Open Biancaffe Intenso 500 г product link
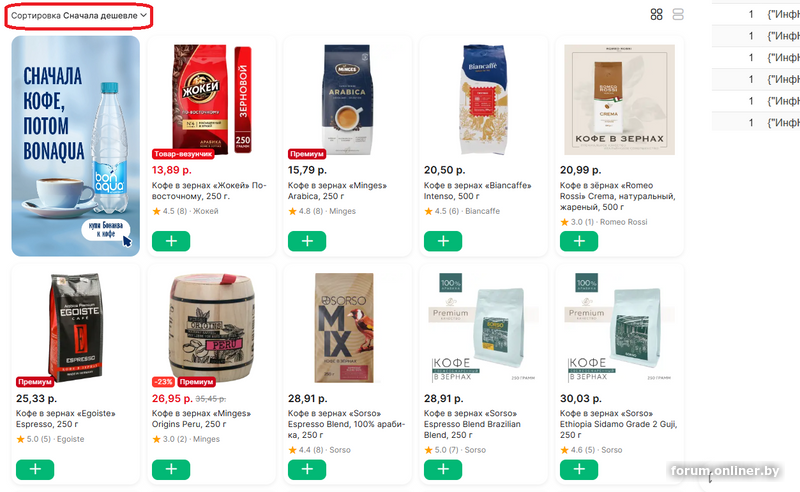Screen dimensions: 800x492 pos(478,191)
